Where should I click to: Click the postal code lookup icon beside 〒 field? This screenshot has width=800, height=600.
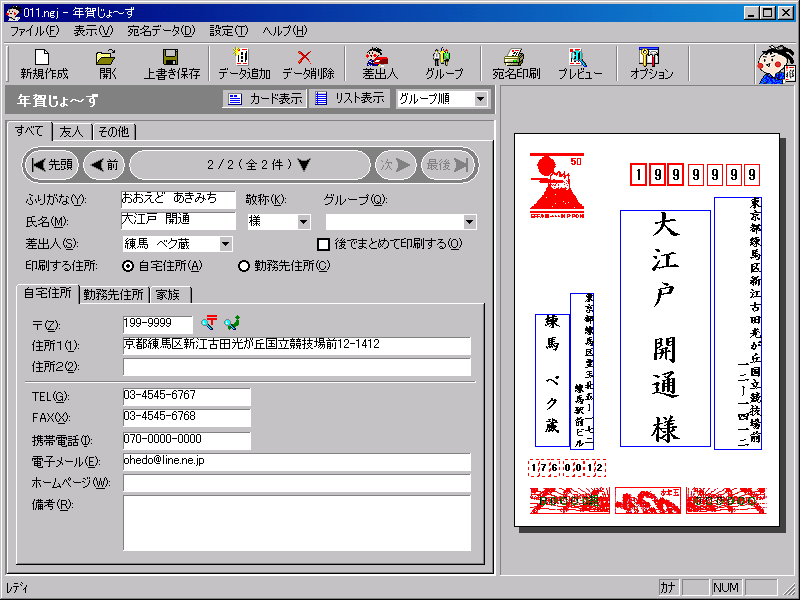tap(209, 323)
